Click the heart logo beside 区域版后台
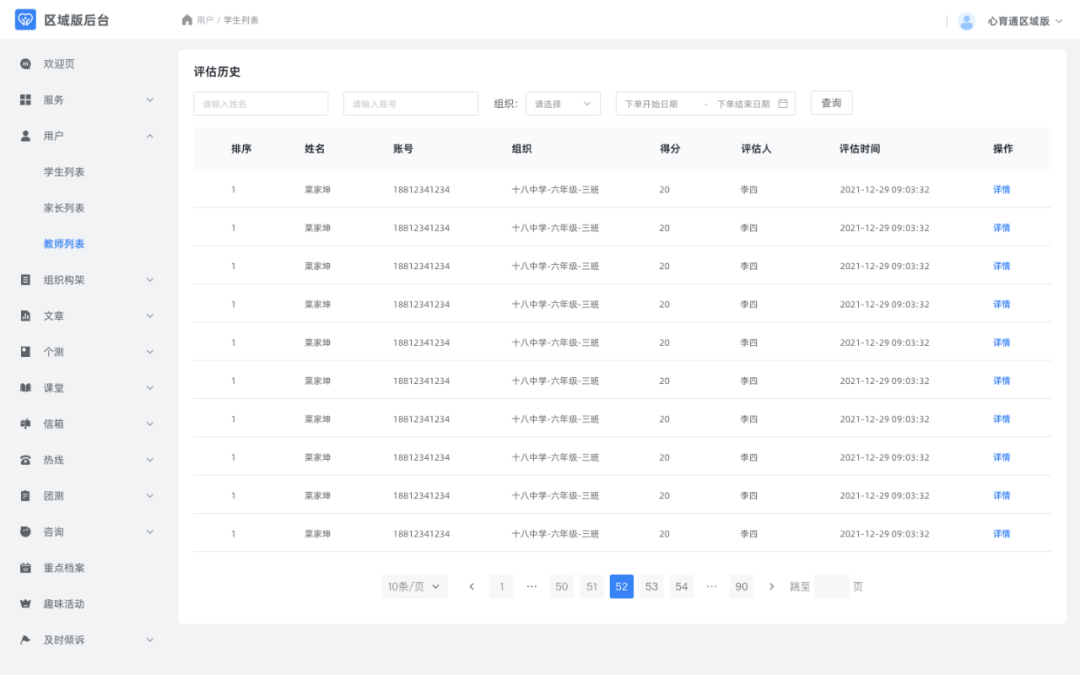Viewport: 1080px width, 675px height. 25,20
